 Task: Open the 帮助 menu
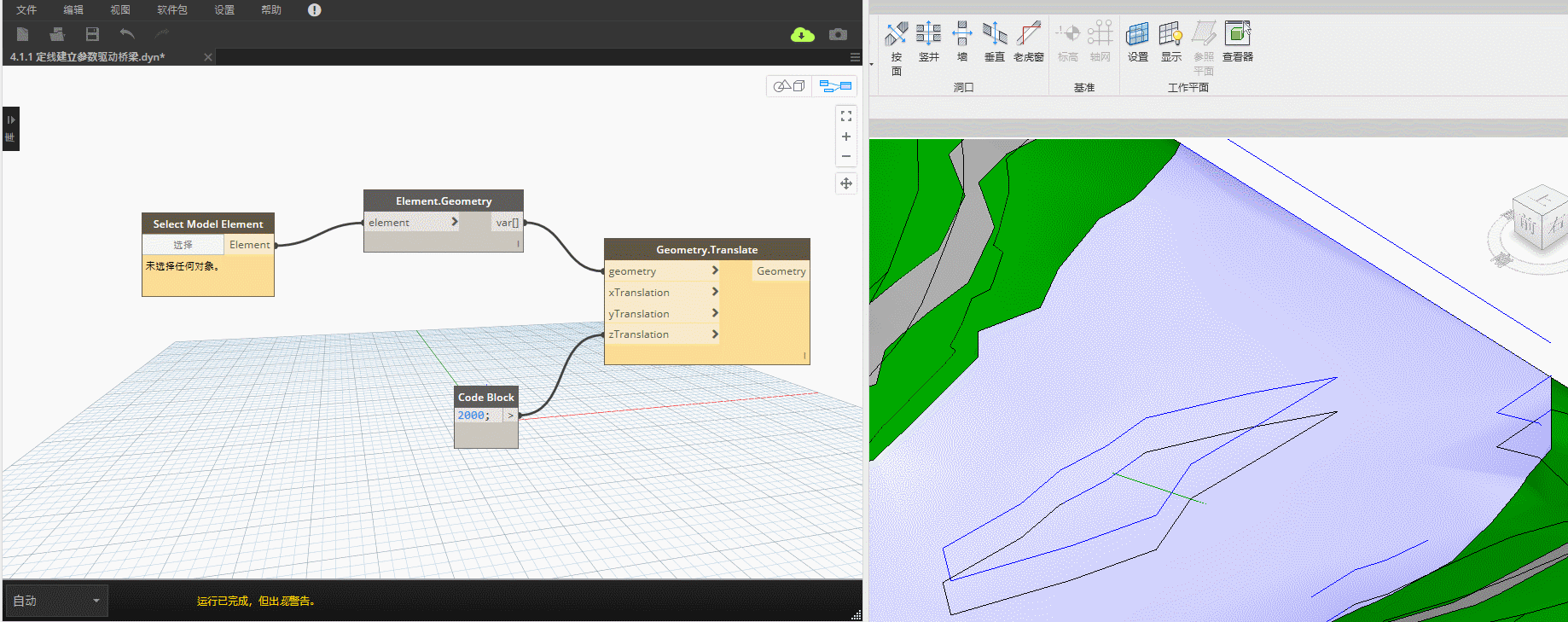click(x=271, y=10)
